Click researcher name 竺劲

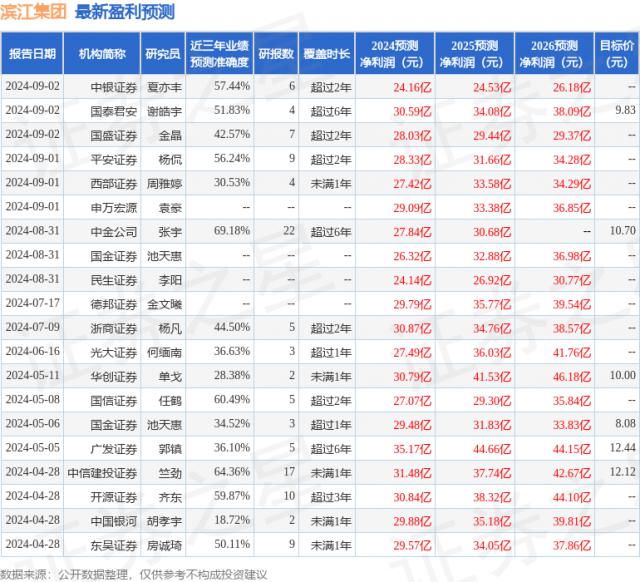(x=170, y=473)
